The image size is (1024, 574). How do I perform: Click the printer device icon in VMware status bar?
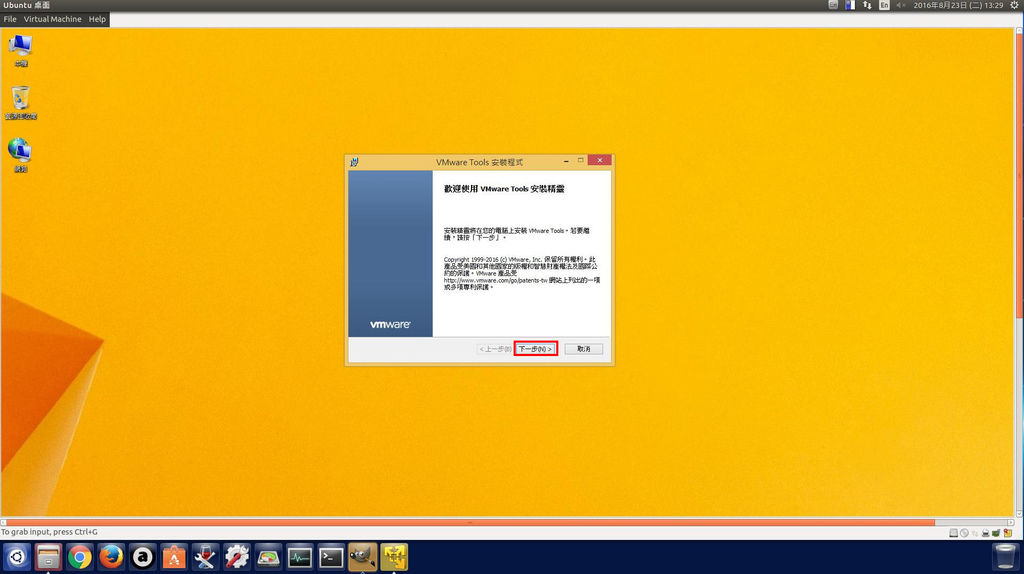(x=985, y=533)
